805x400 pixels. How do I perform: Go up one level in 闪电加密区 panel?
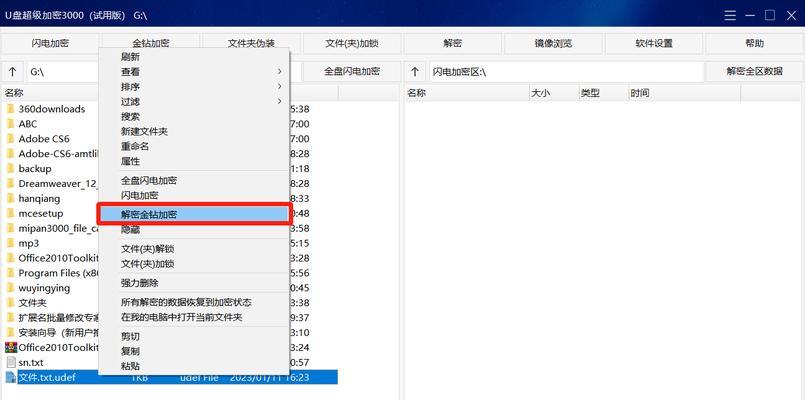pos(415,72)
